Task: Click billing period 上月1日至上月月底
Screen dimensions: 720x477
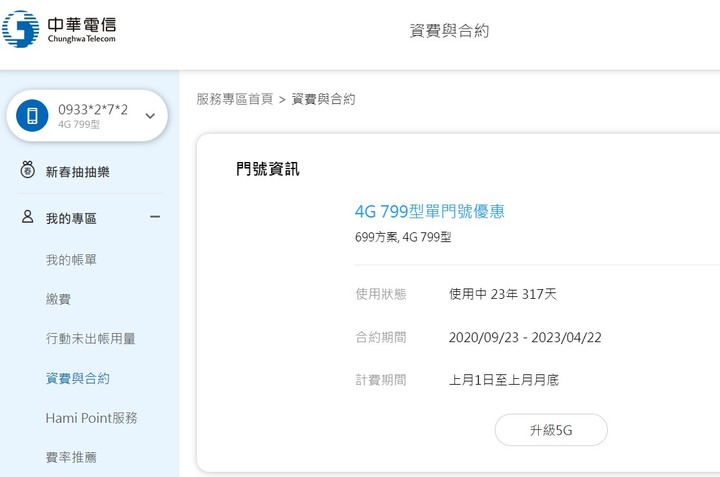Action: (x=504, y=380)
